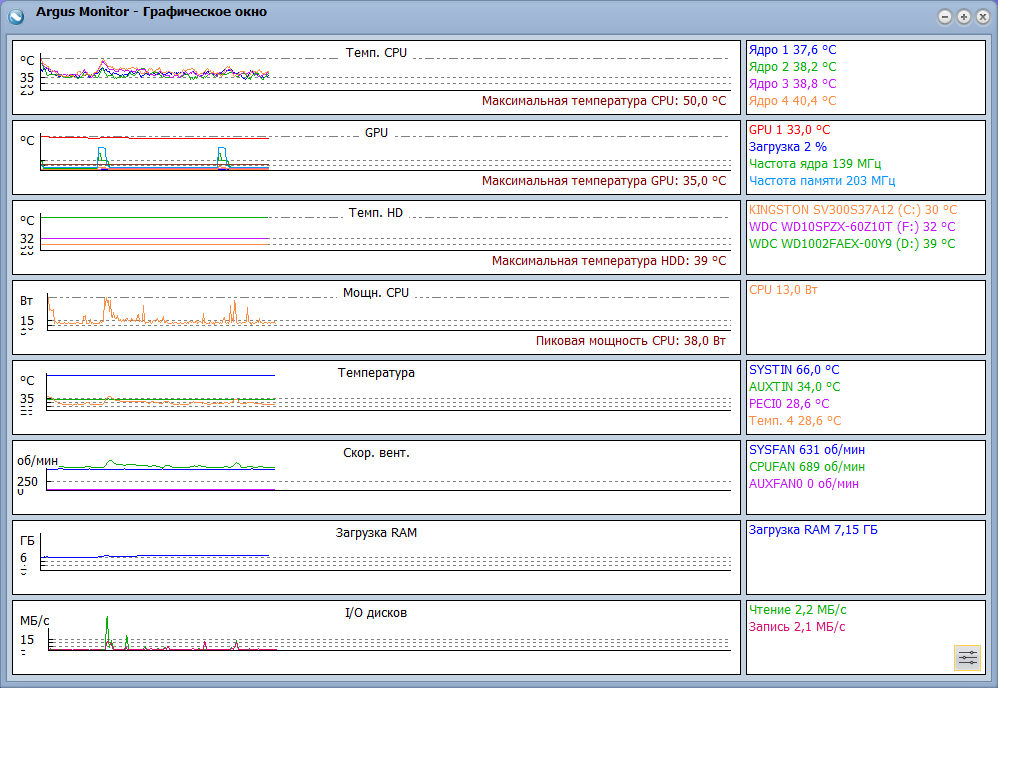1024x768 pixels.
Task: Maximize the window with the plus button
Action: (x=964, y=16)
